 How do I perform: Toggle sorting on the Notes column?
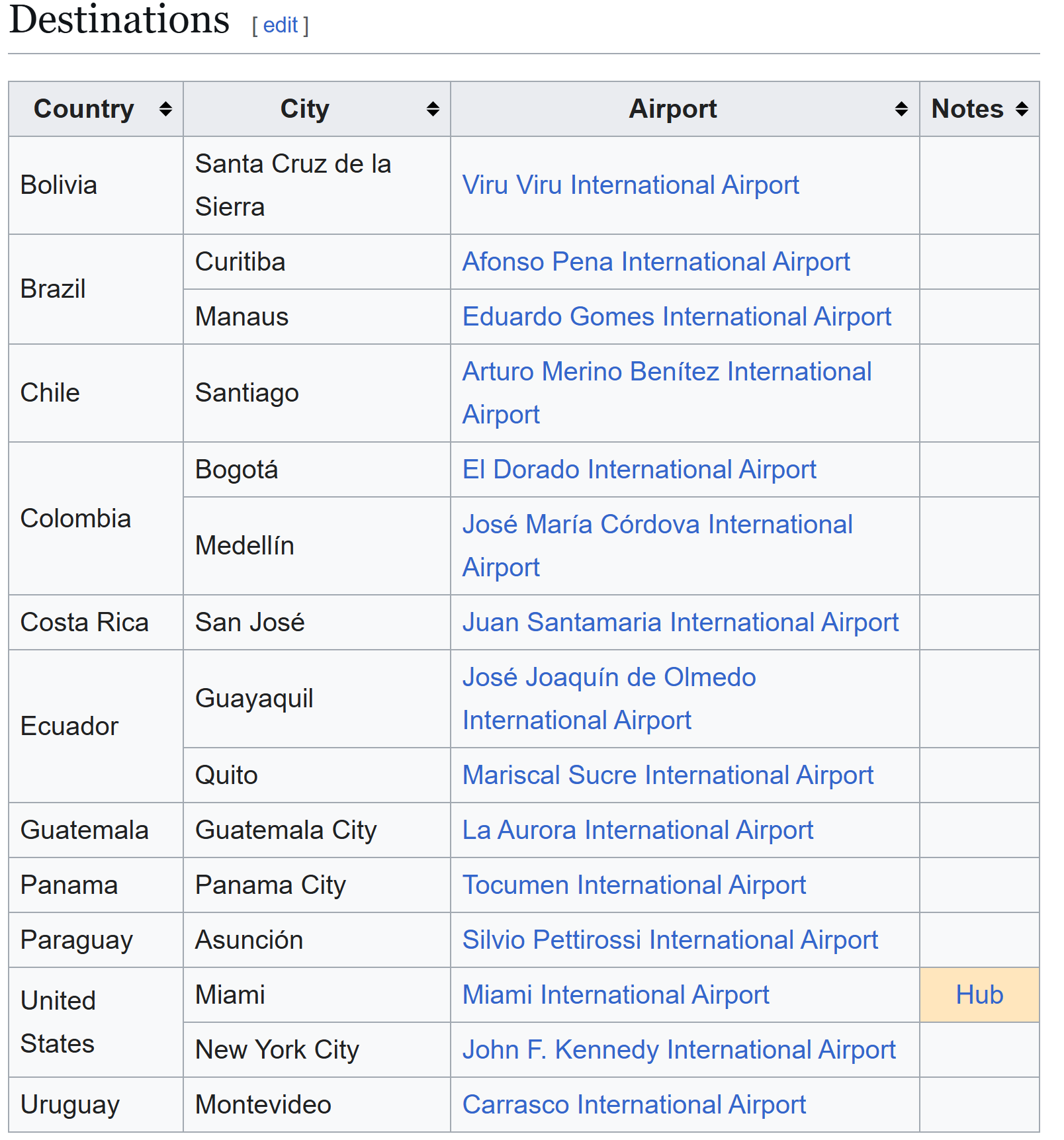click(x=1022, y=109)
